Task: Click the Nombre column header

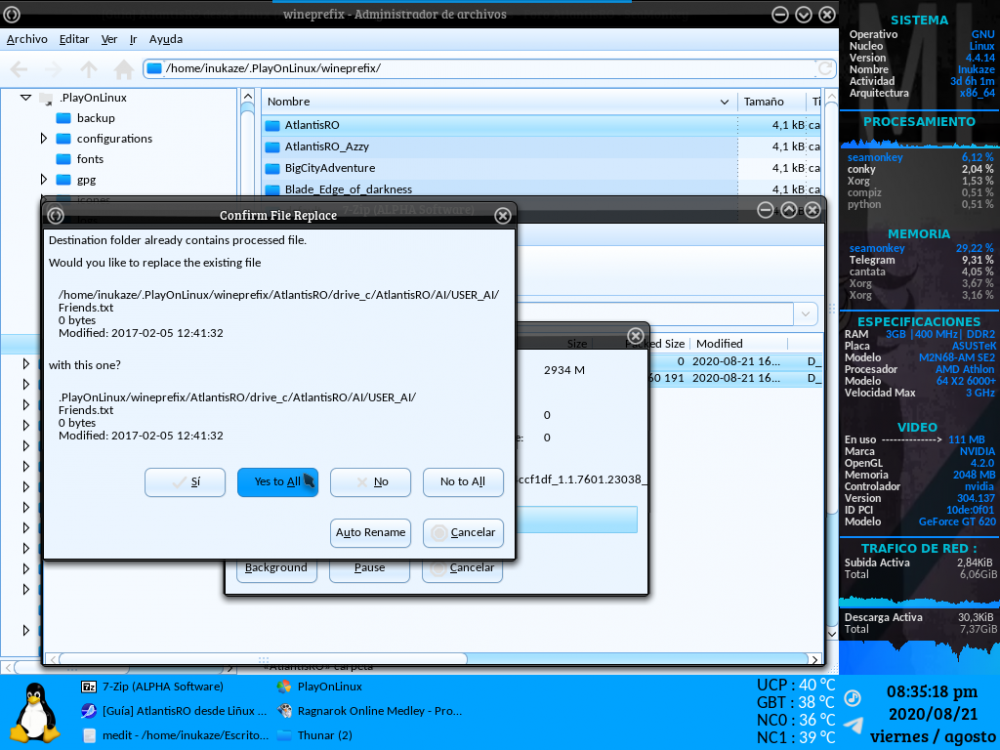Action: pos(495,102)
